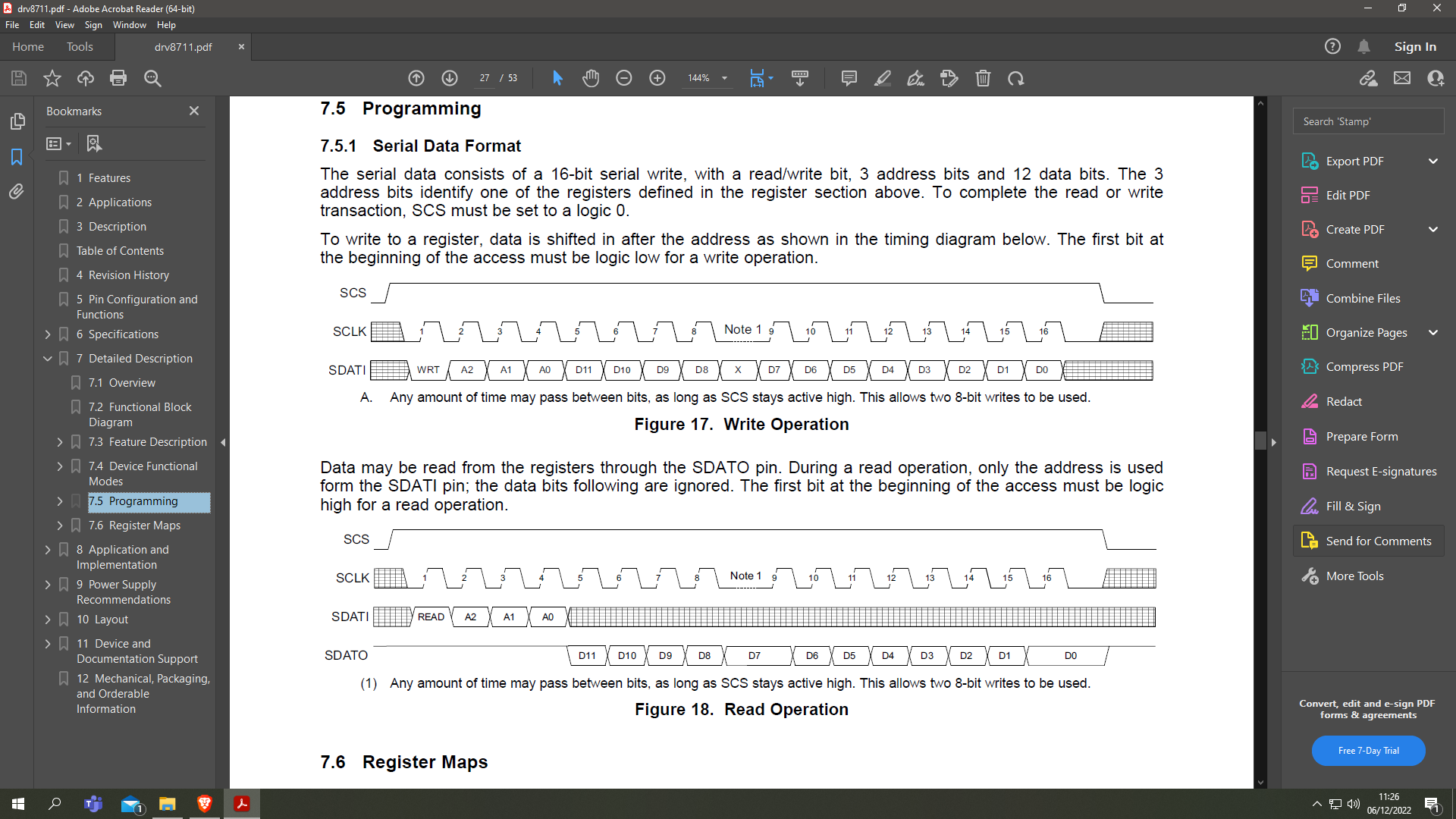Switch to the Tools tab
Image resolution: width=1456 pixels, height=819 pixels.
coord(80,46)
